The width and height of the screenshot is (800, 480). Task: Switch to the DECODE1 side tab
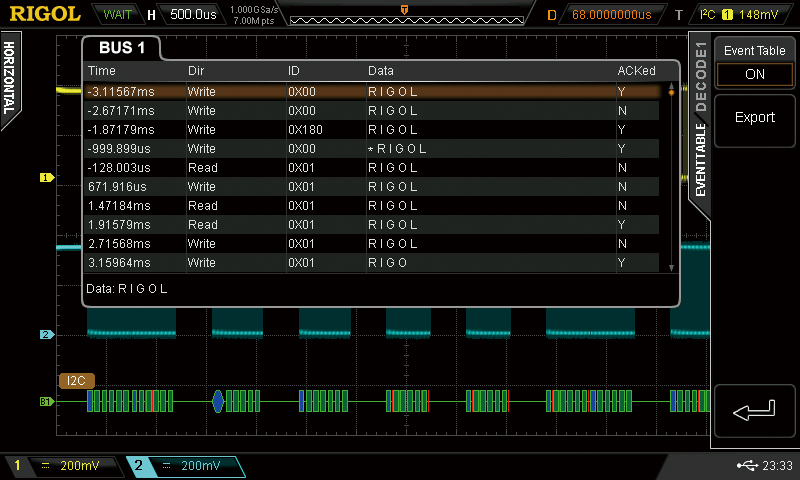tap(701, 77)
